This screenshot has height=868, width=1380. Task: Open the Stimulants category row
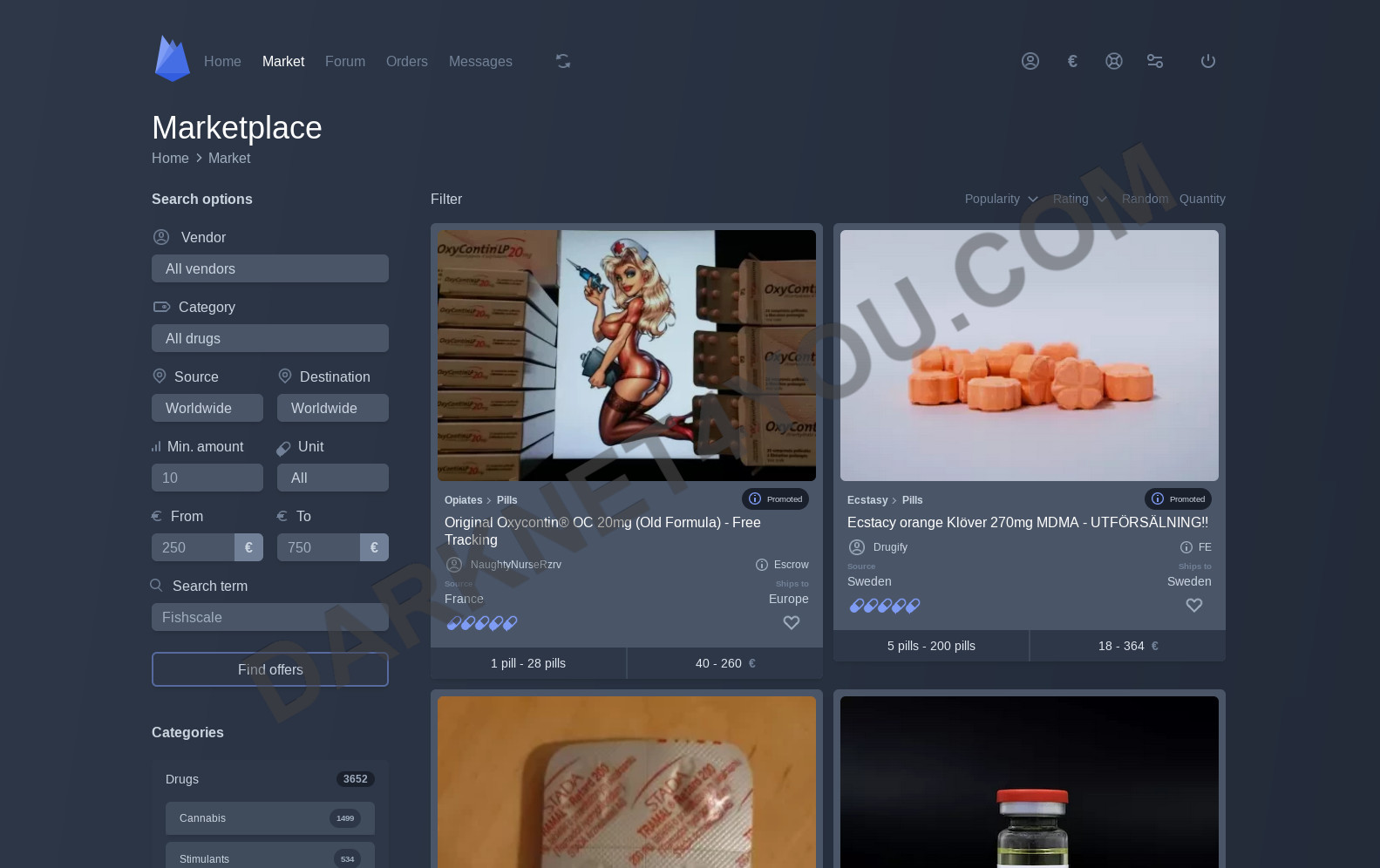pos(270,858)
